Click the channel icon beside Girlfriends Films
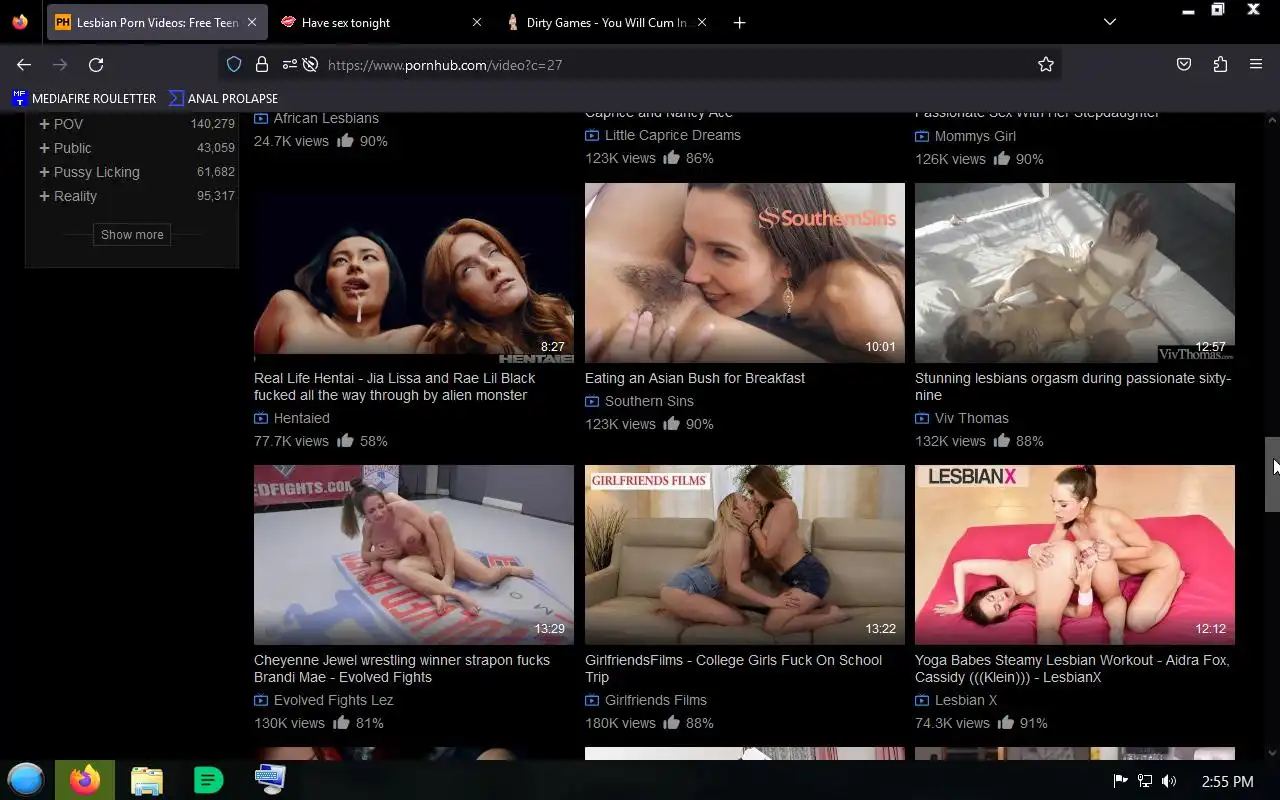This screenshot has height=800, width=1280. pyautogui.click(x=592, y=700)
